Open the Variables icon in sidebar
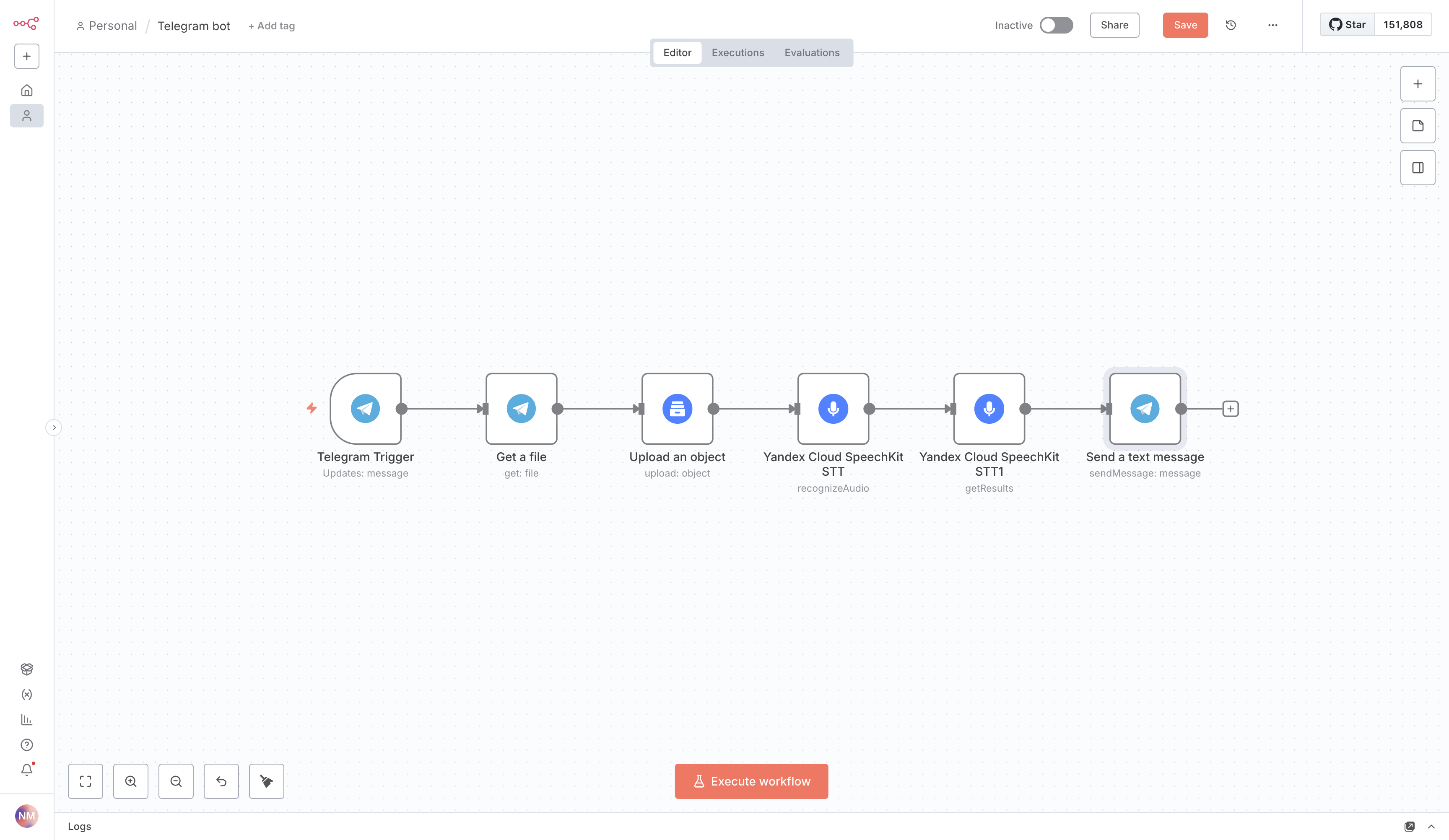Viewport: 1449px width, 840px height. 26,695
